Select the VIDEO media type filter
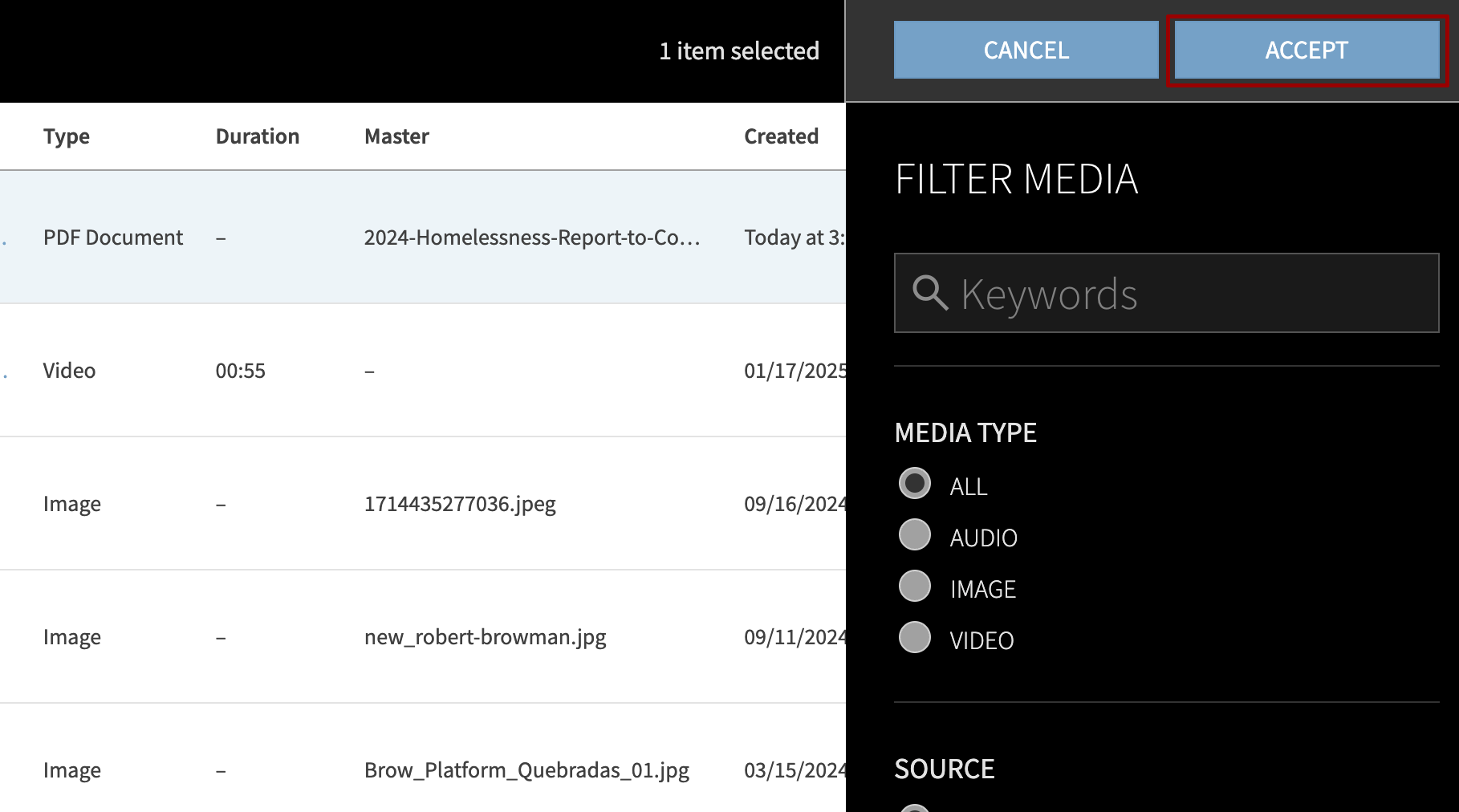 point(914,639)
